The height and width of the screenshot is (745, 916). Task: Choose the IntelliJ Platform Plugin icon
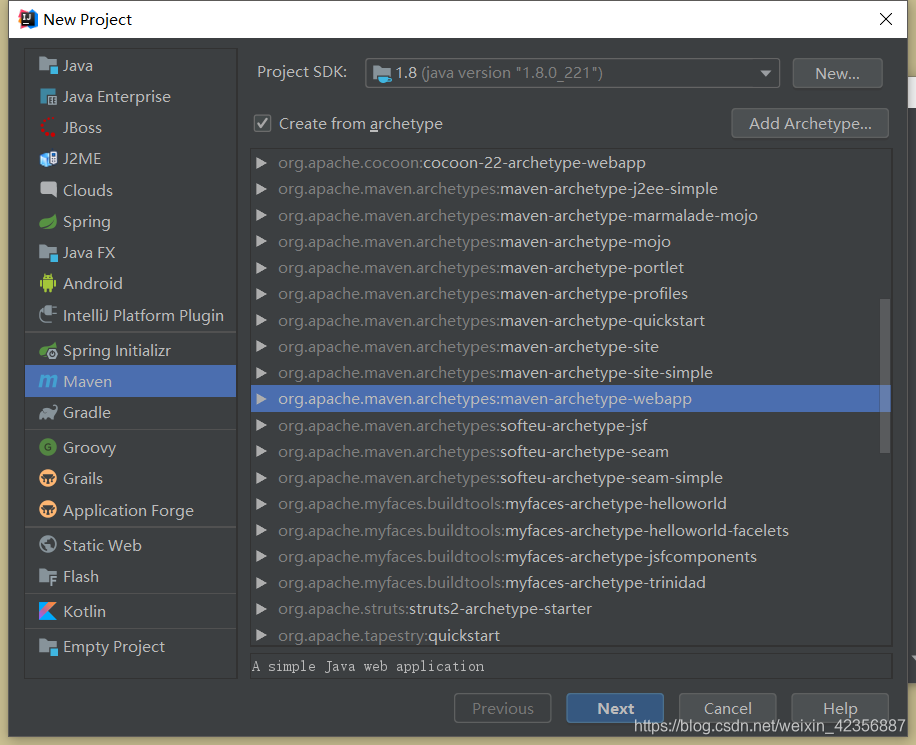[x=48, y=315]
